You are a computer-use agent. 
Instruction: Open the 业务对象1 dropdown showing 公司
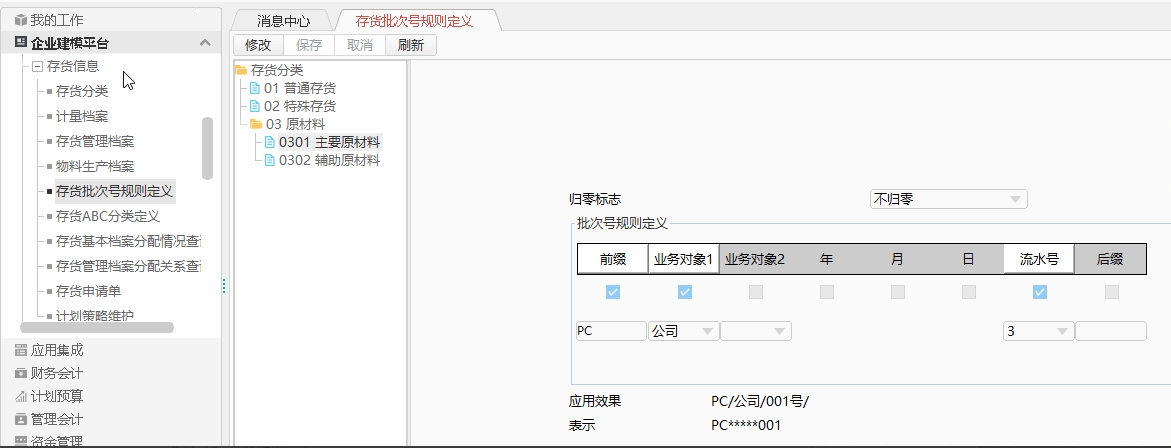click(683, 331)
